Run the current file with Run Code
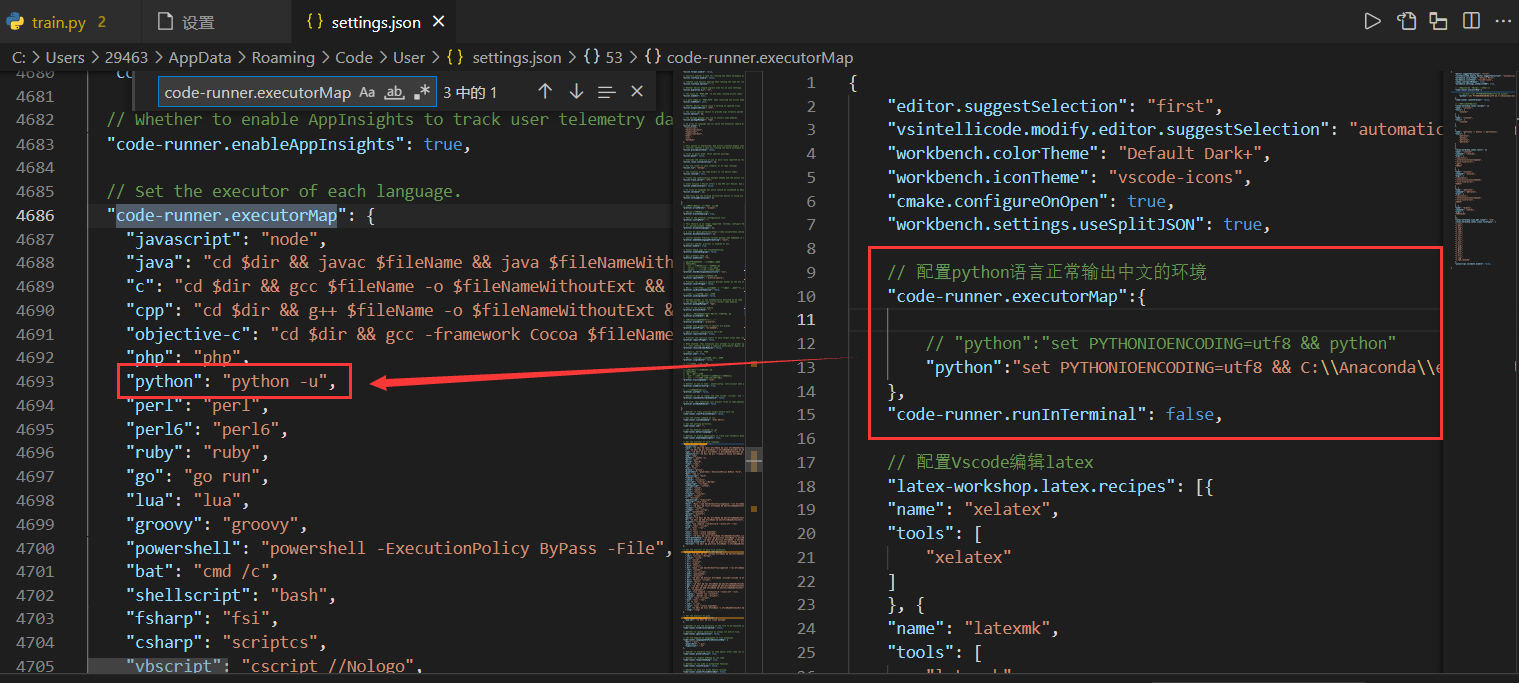The width and height of the screenshot is (1519, 683). click(x=1373, y=19)
